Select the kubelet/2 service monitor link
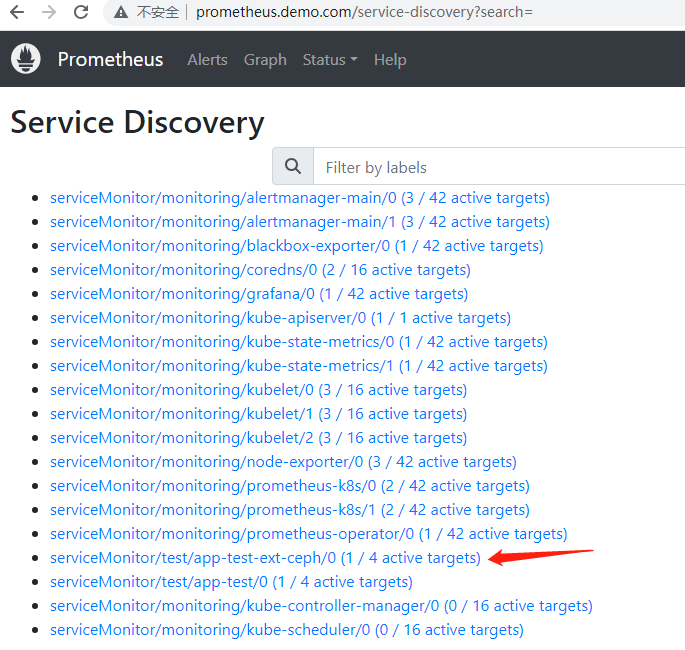This screenshot has height=650, width=685. [259, 438]
